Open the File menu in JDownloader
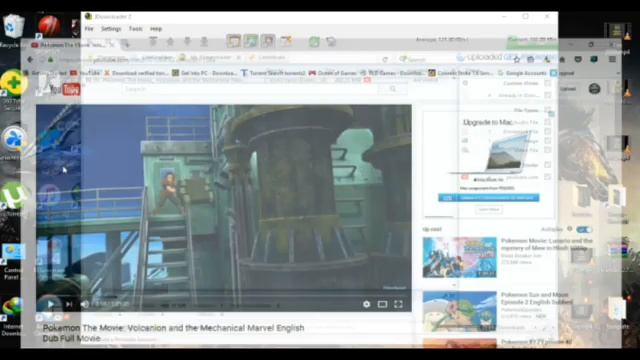Image resolution: width=640 pixels, height=360 pixels. point(89,29)
